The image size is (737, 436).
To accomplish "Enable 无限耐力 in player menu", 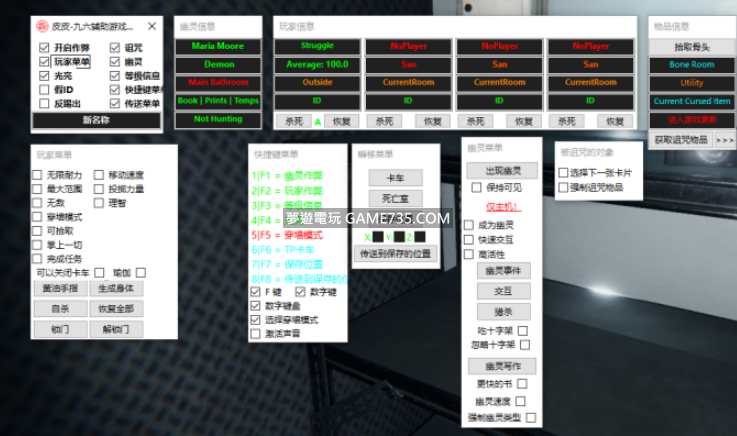I will point(37,175).
